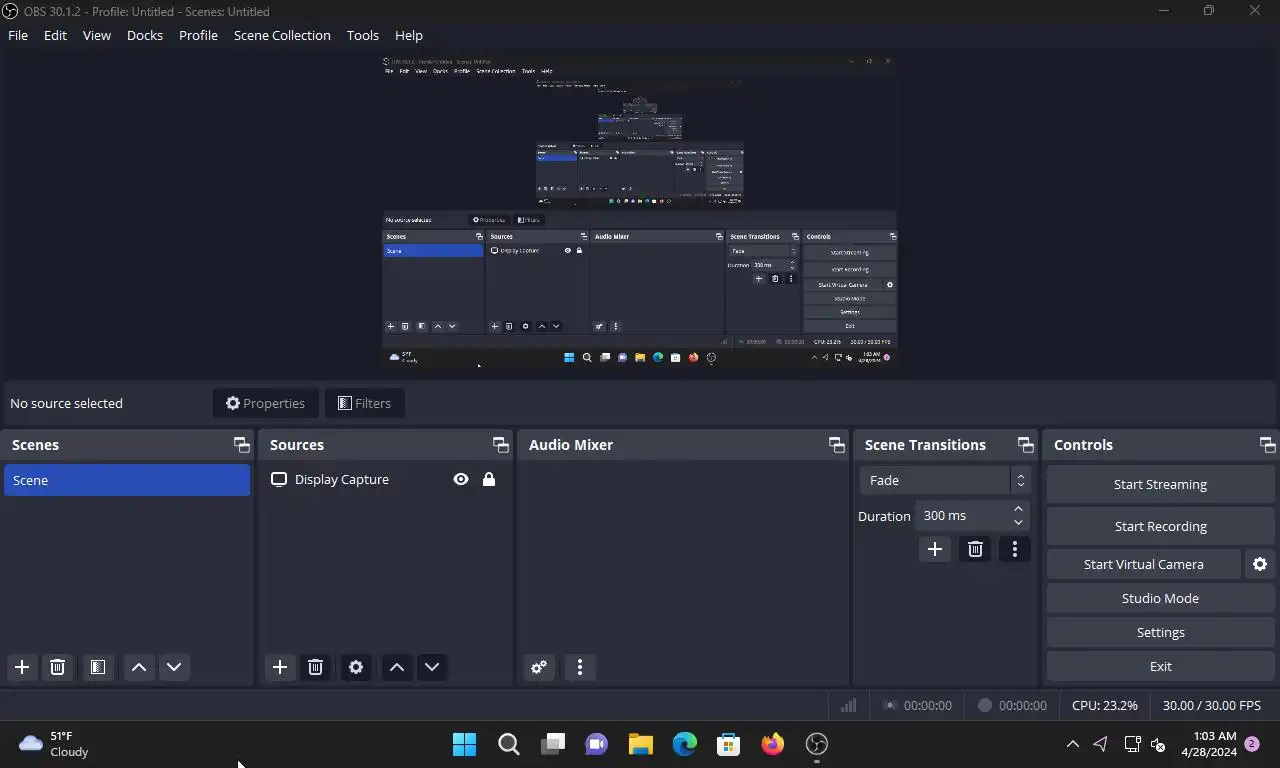
Task: Increase duration with up stepper arrow
Action: coord(1018,509)
